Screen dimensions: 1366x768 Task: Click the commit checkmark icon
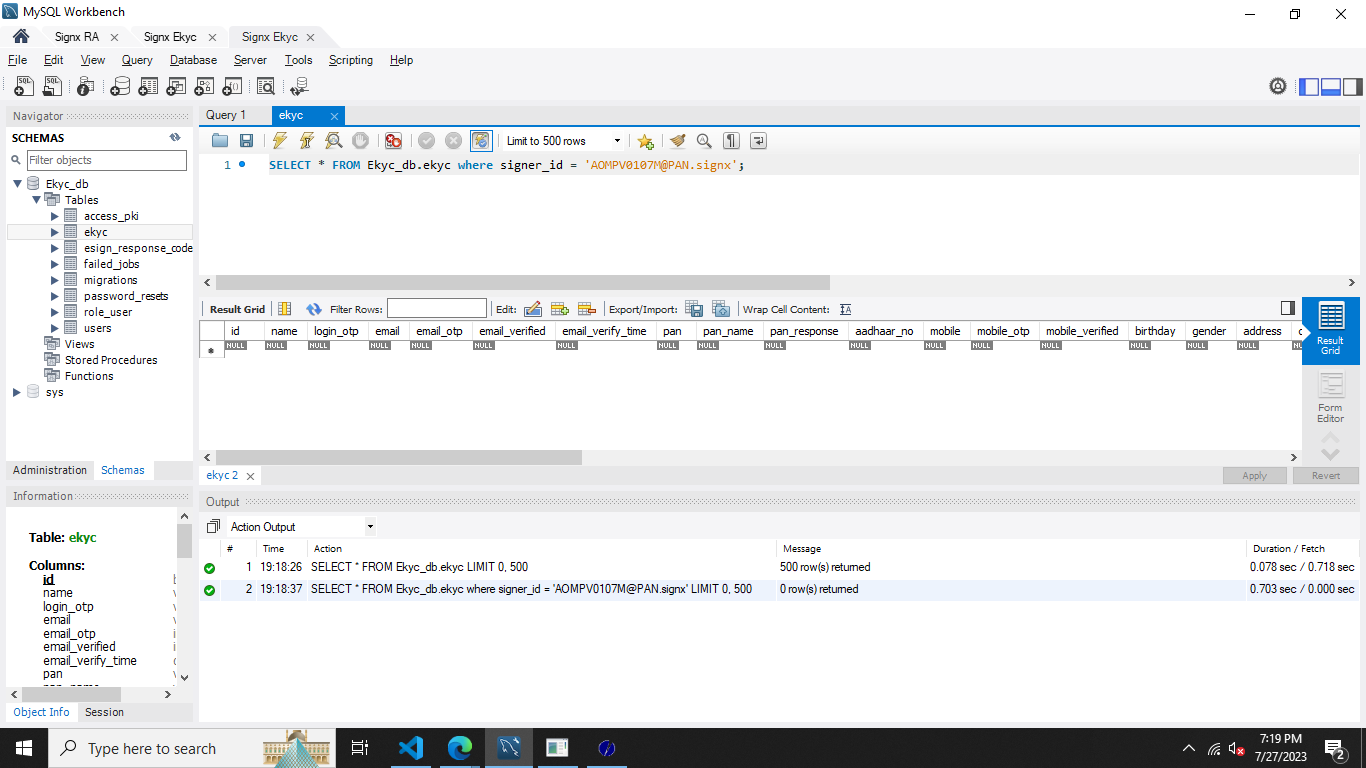(x=426, y=141)
